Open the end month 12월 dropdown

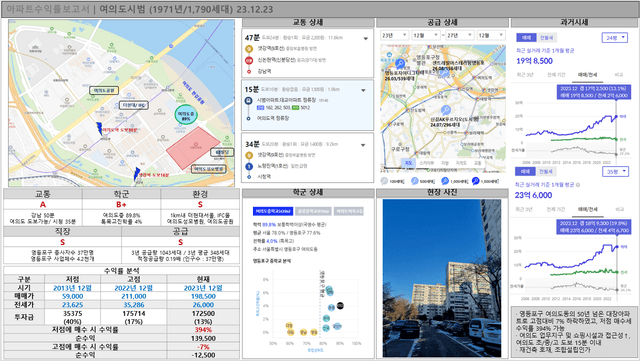491,36
